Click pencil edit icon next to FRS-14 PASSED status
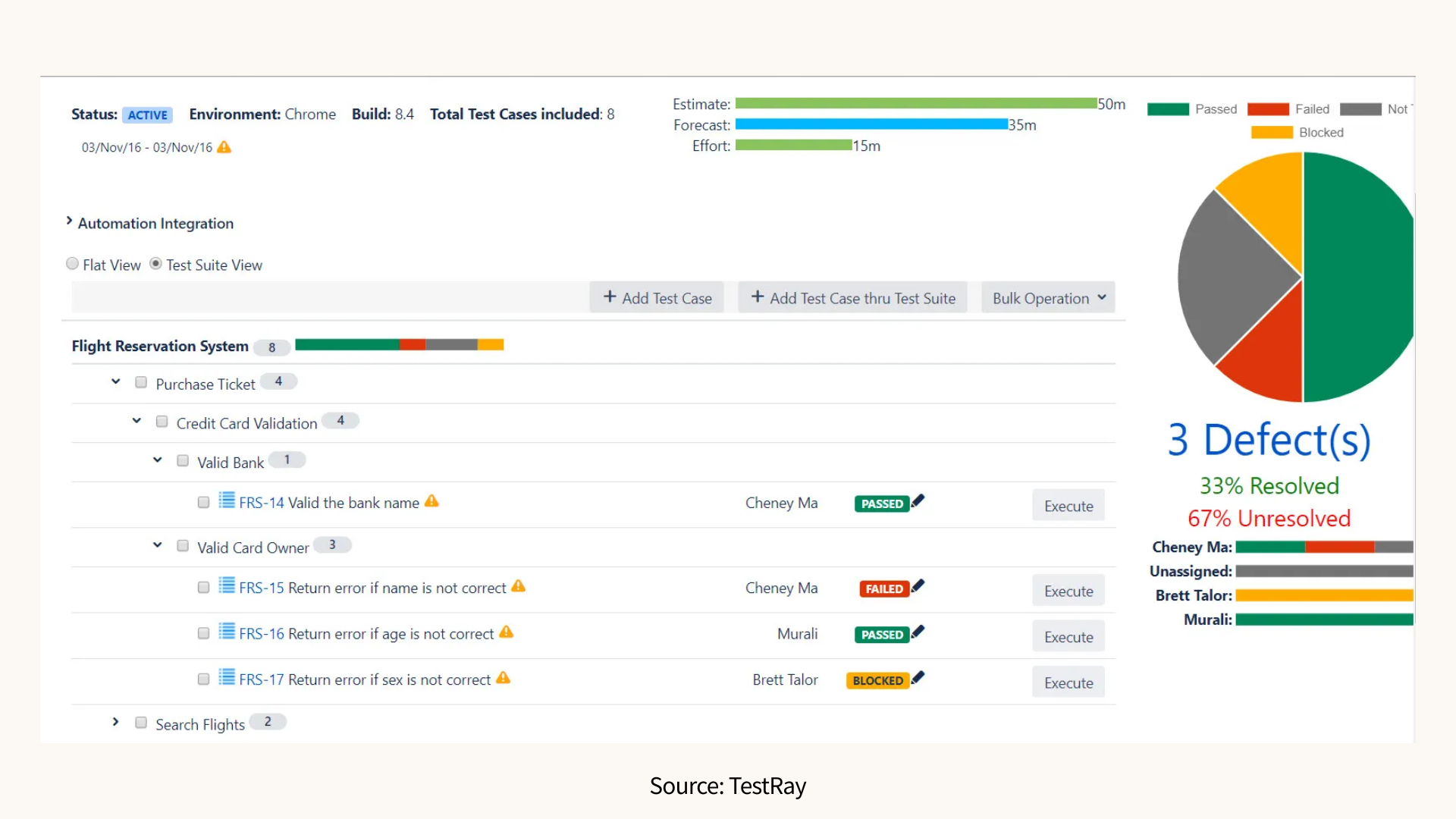Viewport: 1456px width, 819px height. [918, 501]
